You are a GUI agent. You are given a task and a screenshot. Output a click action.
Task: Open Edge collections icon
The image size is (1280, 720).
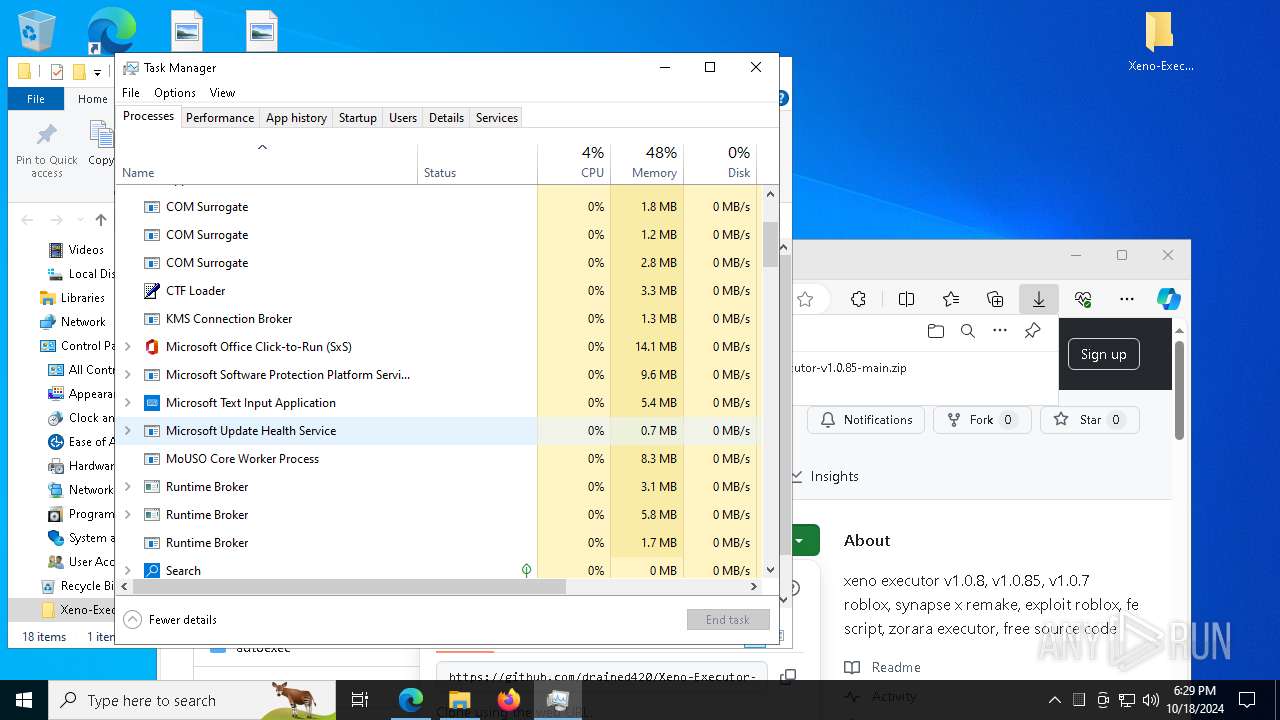click(995, 299)
